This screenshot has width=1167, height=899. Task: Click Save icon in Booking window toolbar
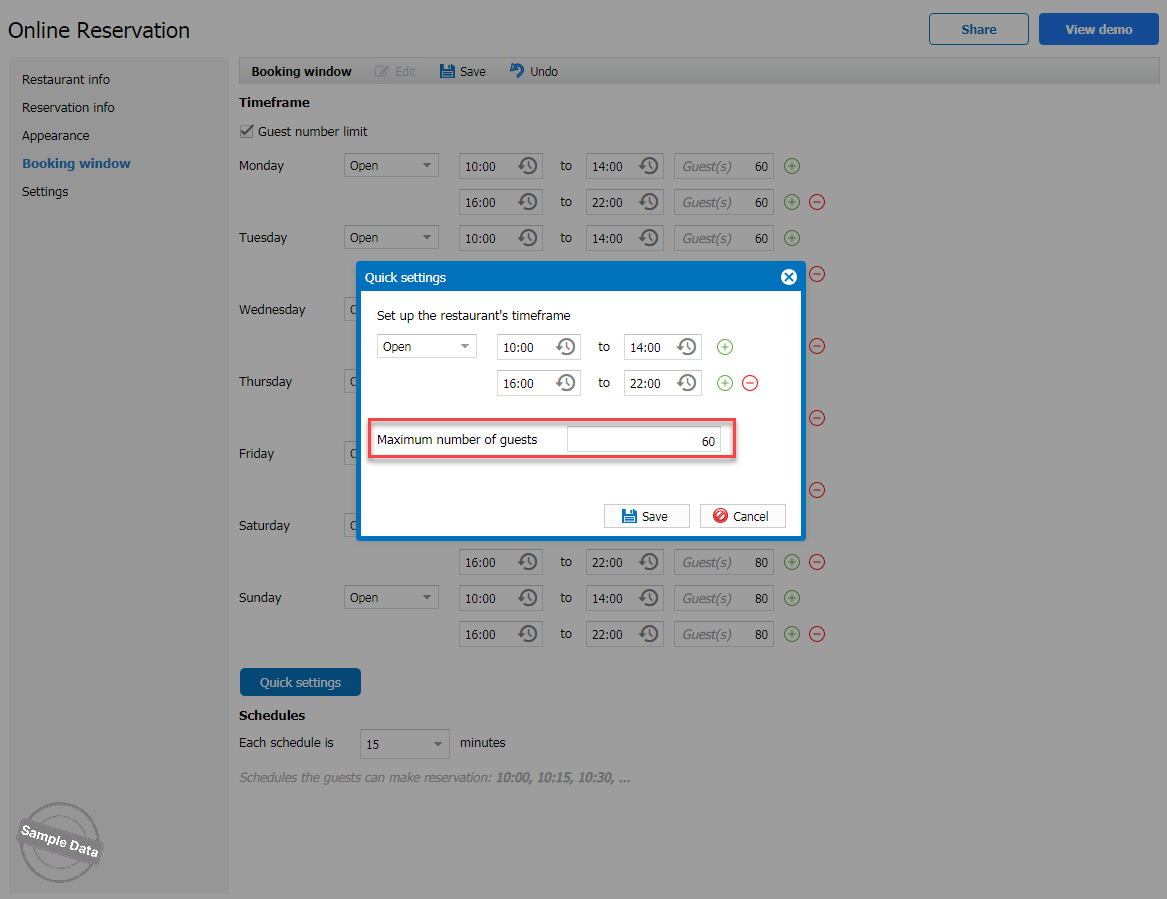click(x=448, y=71)
